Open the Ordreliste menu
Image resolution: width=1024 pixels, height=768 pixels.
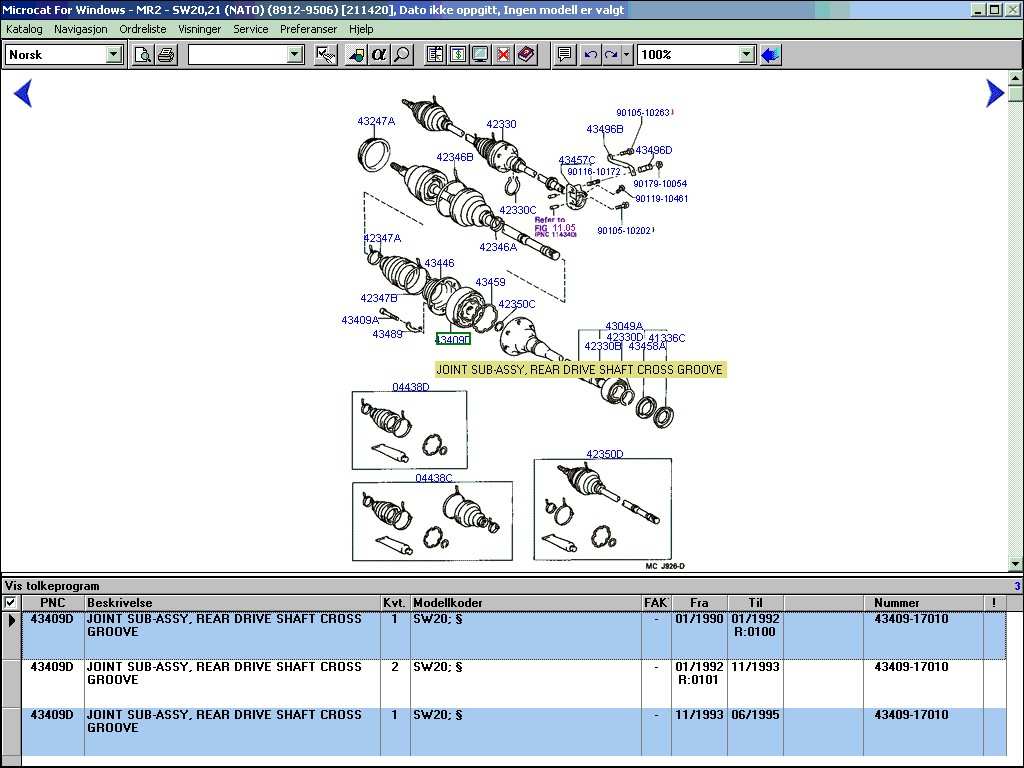coord(143,29)
